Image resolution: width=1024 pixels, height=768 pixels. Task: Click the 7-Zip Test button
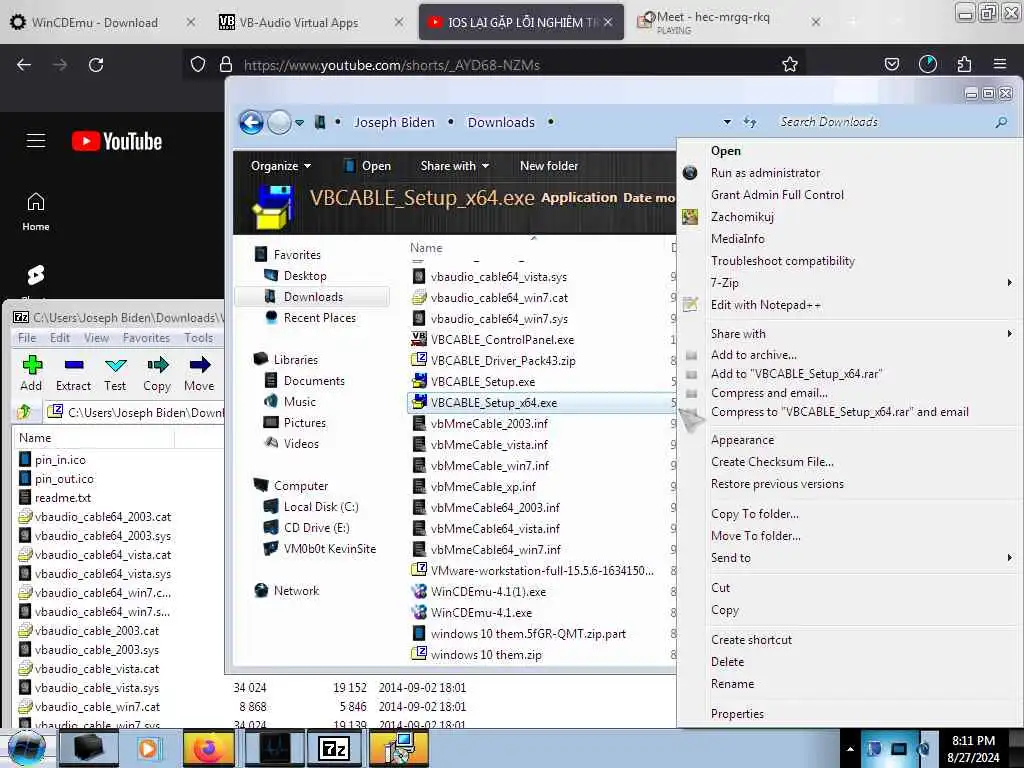115,373
